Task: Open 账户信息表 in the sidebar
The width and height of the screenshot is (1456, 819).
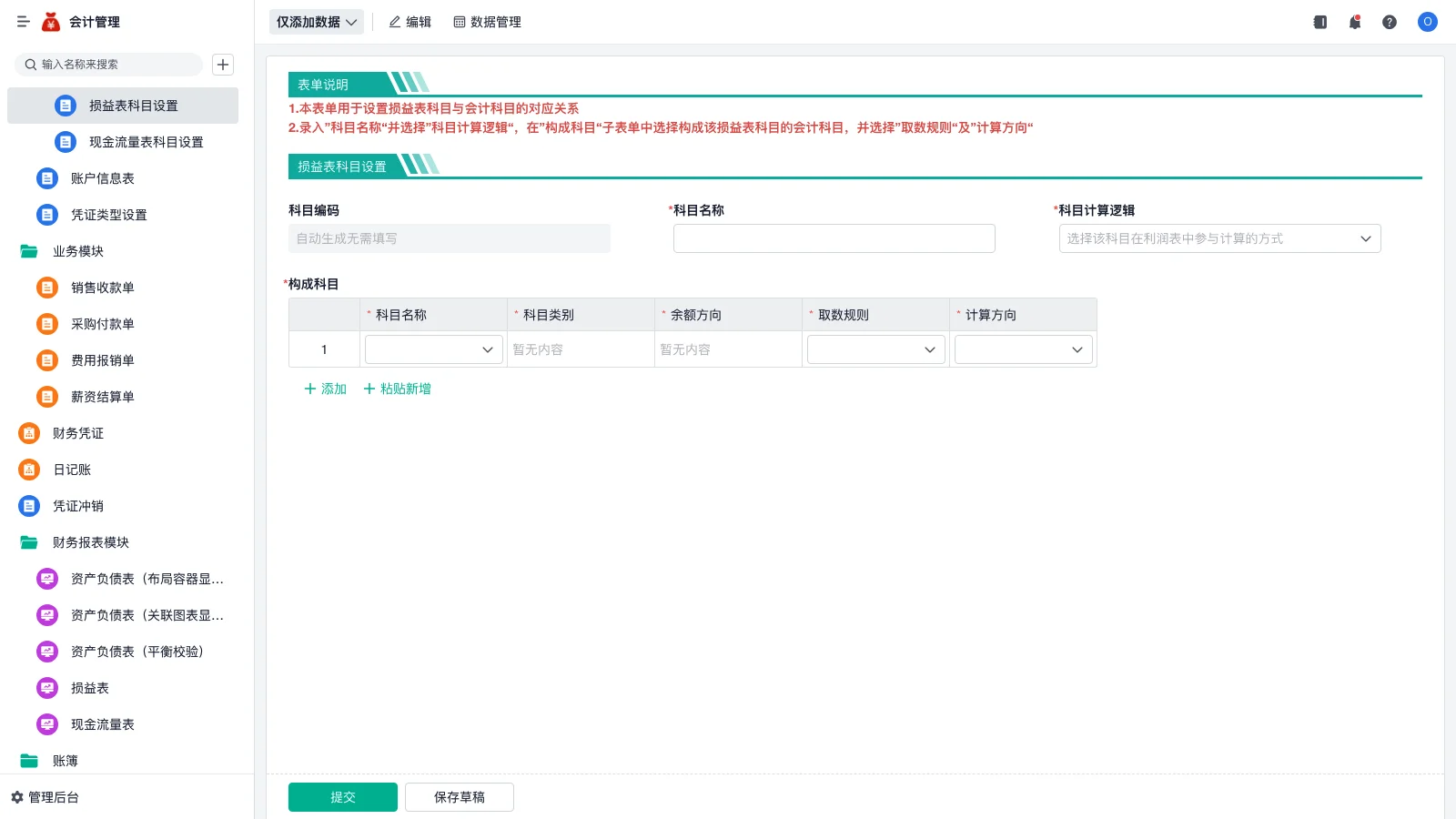Action: coord(123,178)
